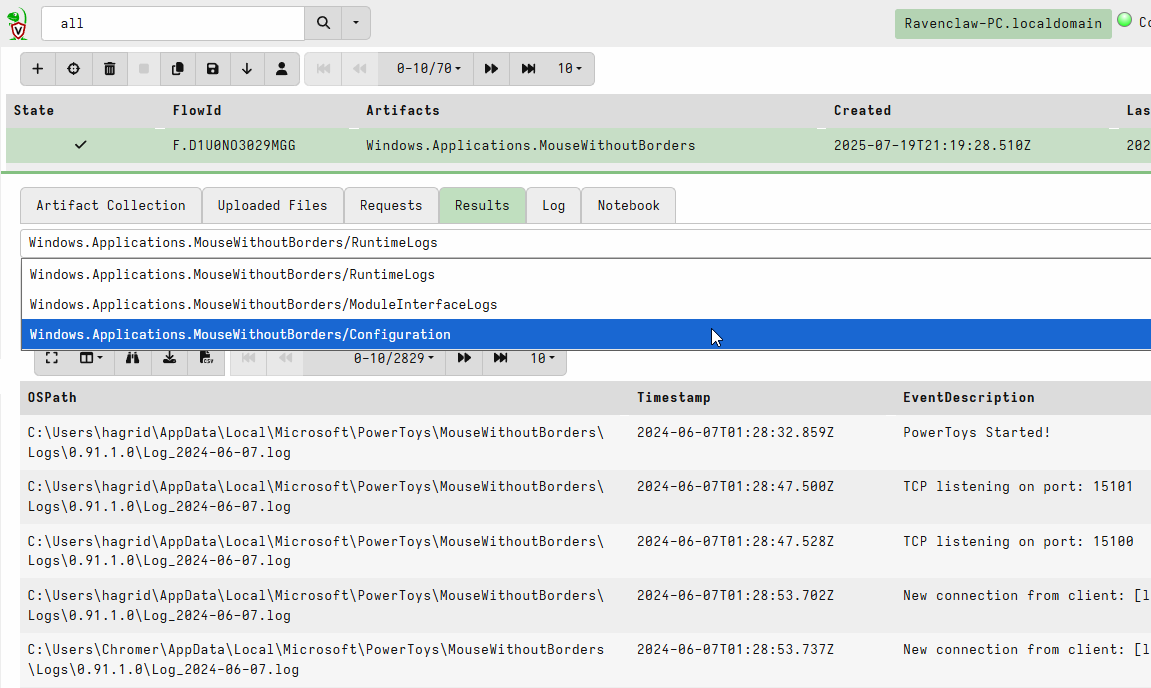Start a new collection with the plus icon
The width and height of the screenshot is (1151, 688).
(x=37, y=69)
